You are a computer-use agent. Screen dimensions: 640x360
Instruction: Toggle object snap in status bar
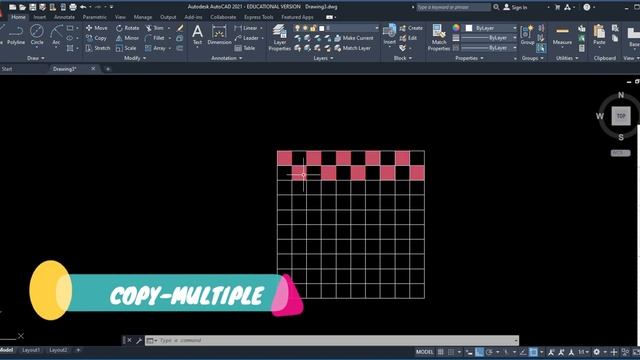[x=533, y=352]
